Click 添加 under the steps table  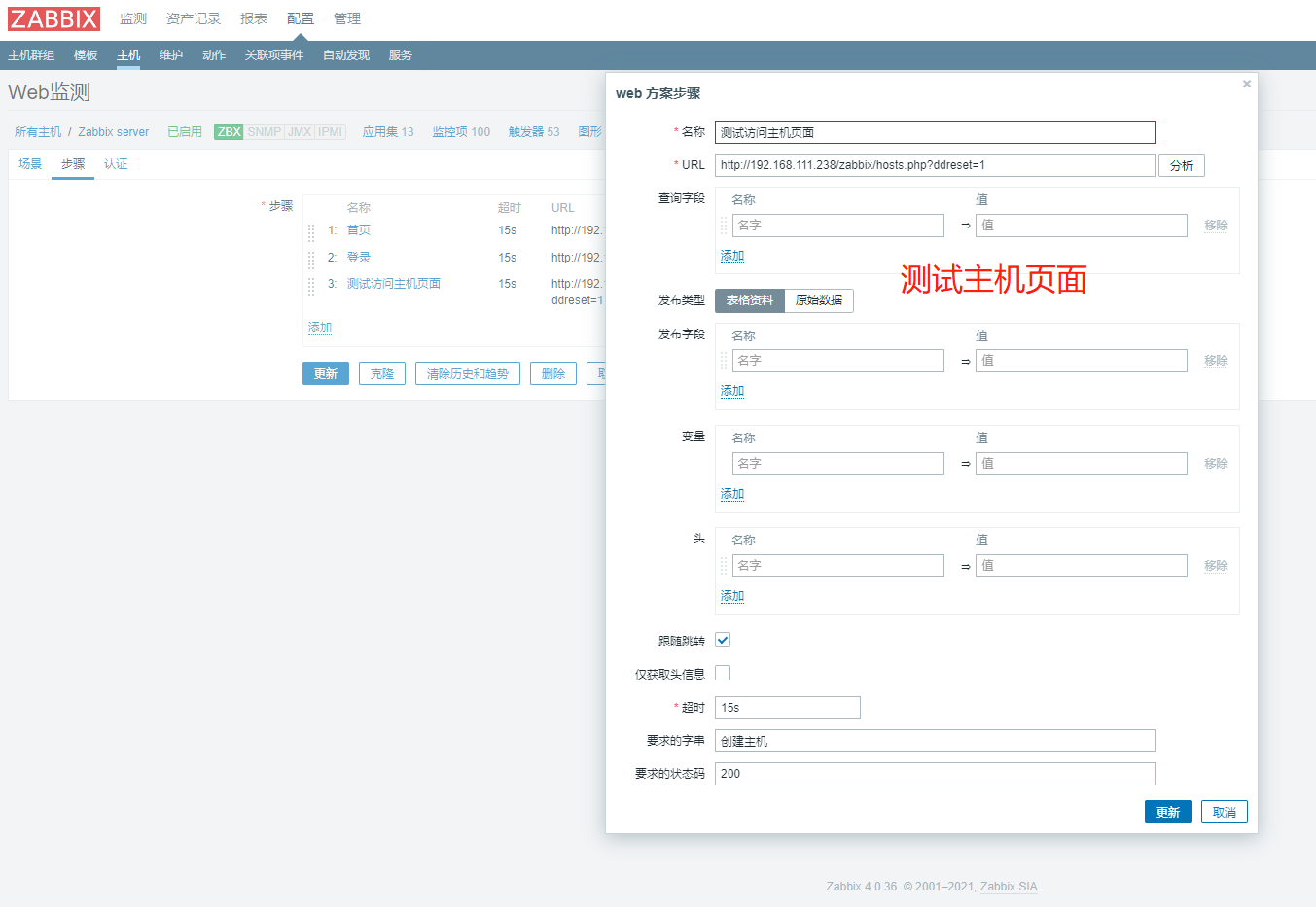coord(320,328)
